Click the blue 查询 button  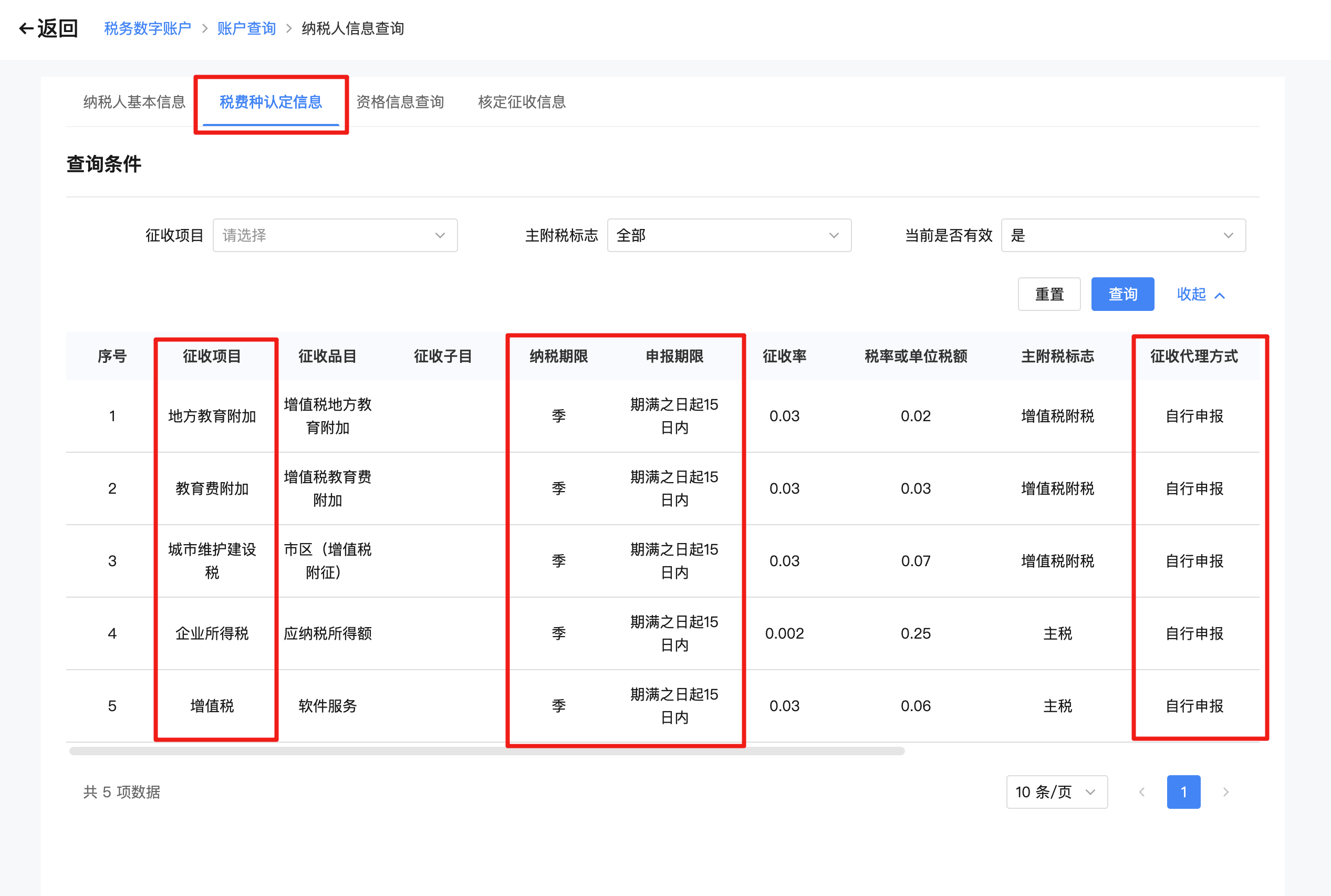[1122, 294]
